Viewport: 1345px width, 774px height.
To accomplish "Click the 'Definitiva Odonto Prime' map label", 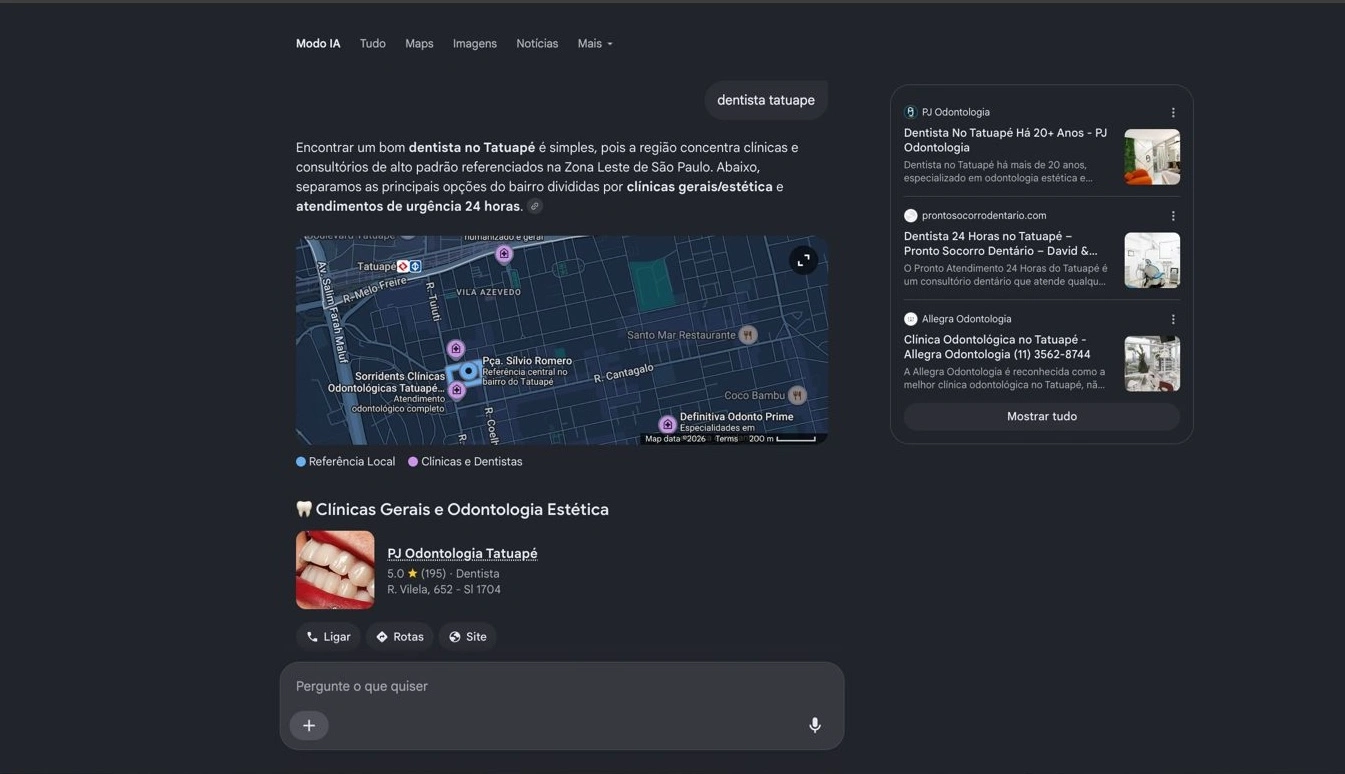I will point(737,417).
